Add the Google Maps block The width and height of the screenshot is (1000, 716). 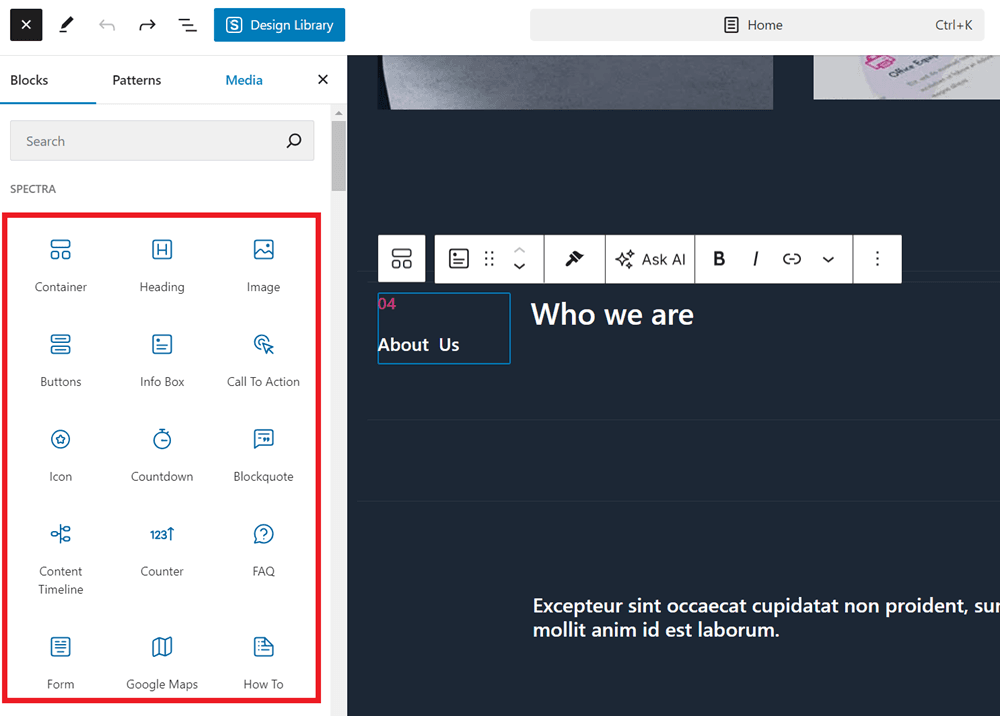coord(162,661)
